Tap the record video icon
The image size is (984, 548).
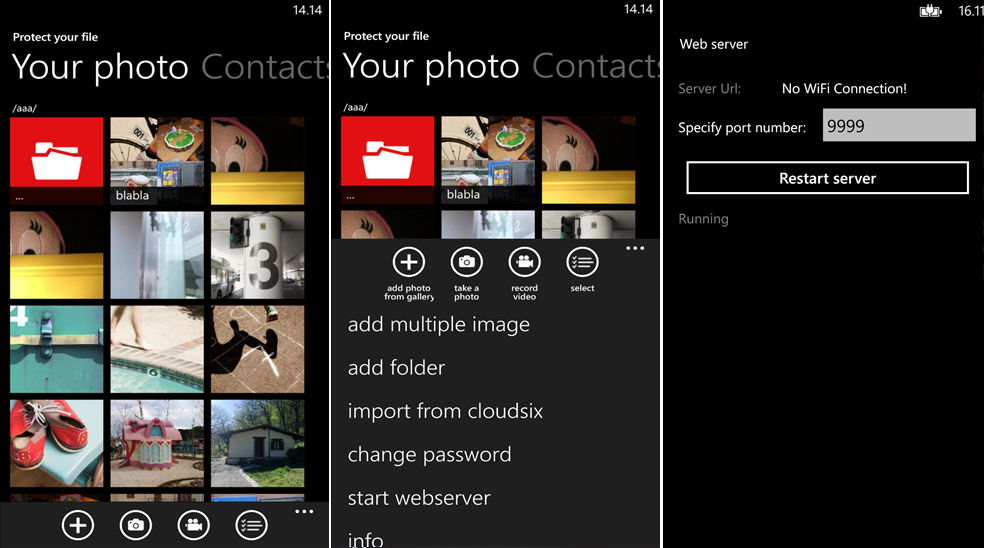coord(525,262)
